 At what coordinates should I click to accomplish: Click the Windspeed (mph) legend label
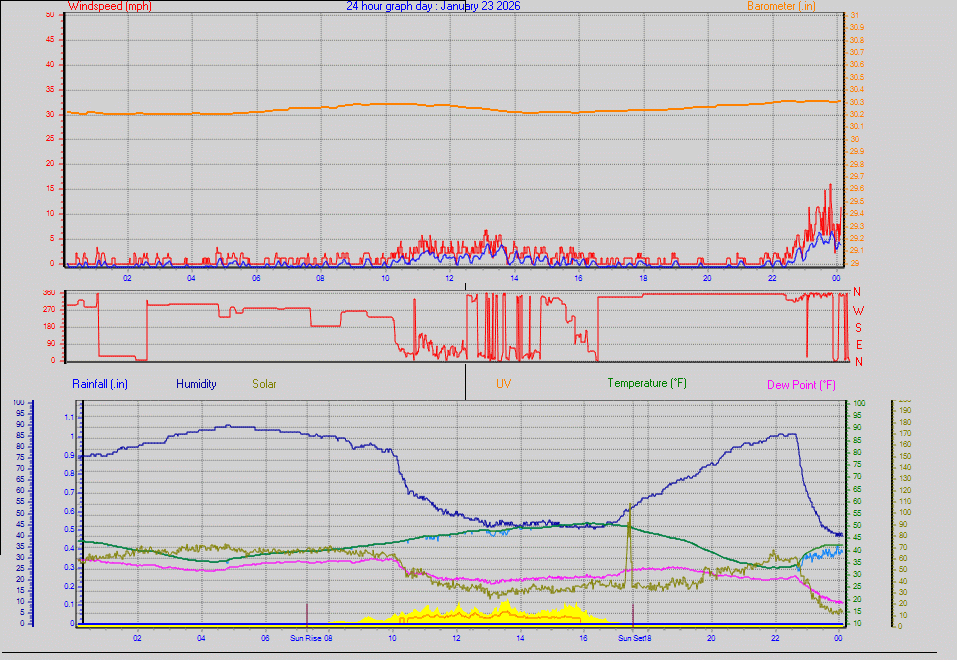[x=110, y=6]
